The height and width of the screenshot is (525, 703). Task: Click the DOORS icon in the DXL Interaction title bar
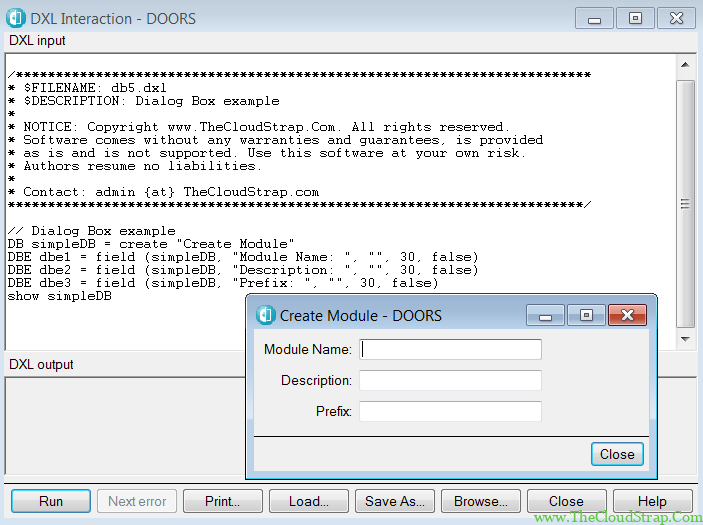pyautogui.click(x=16, y=18)
